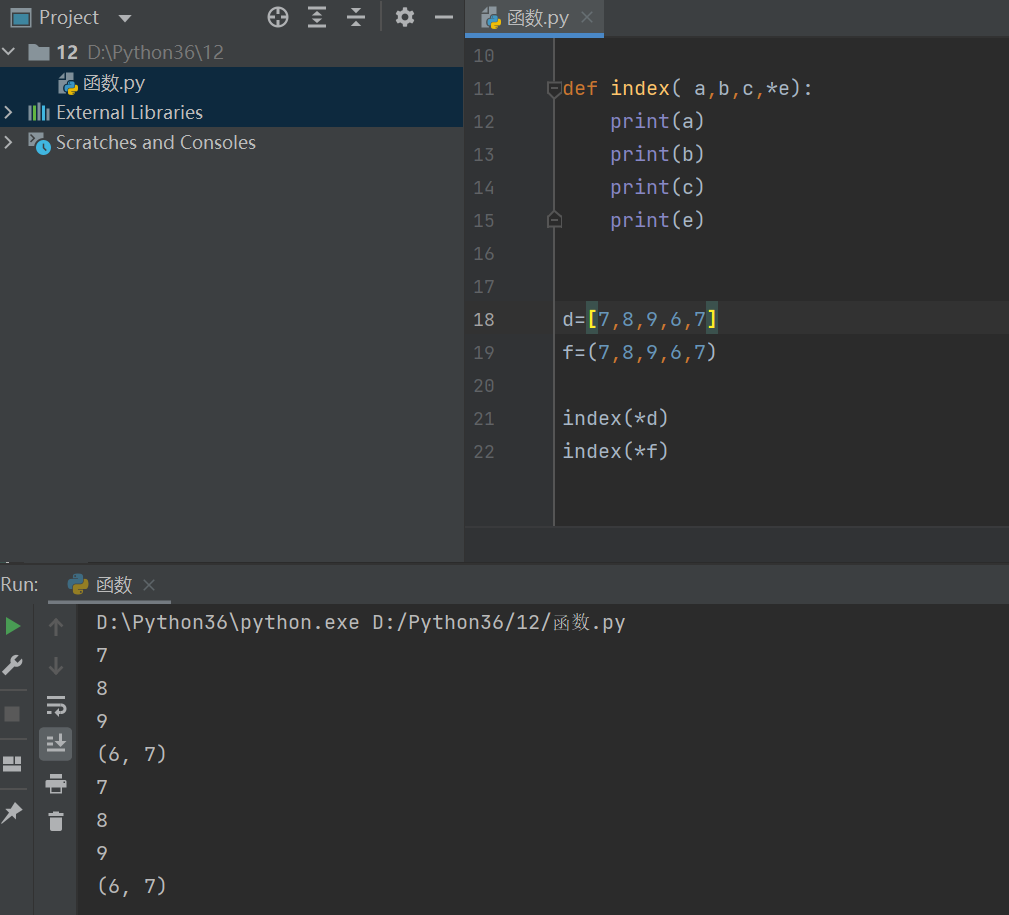The height and width of the screenshot is (915, 1009).
Task: Clear console with trash icon
Action: [x=56, y=821]
